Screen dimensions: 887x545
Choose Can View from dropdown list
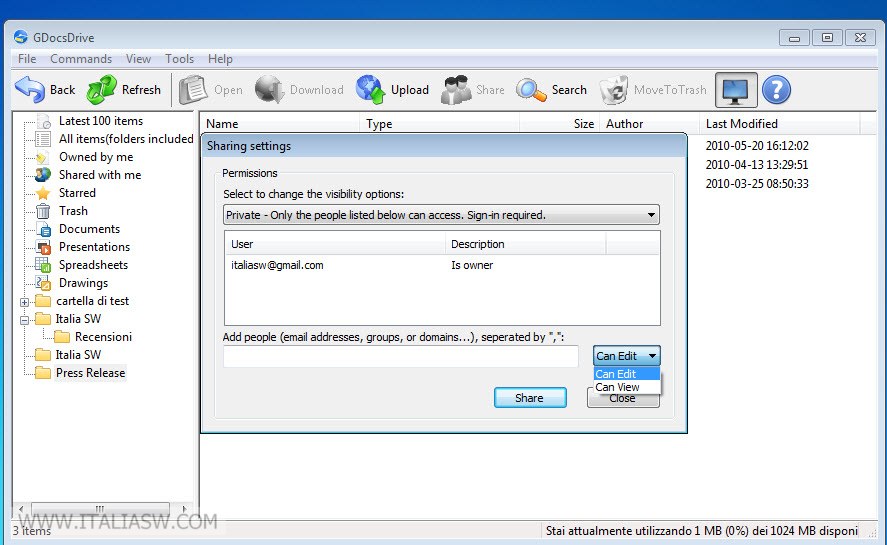pos(627,387)
